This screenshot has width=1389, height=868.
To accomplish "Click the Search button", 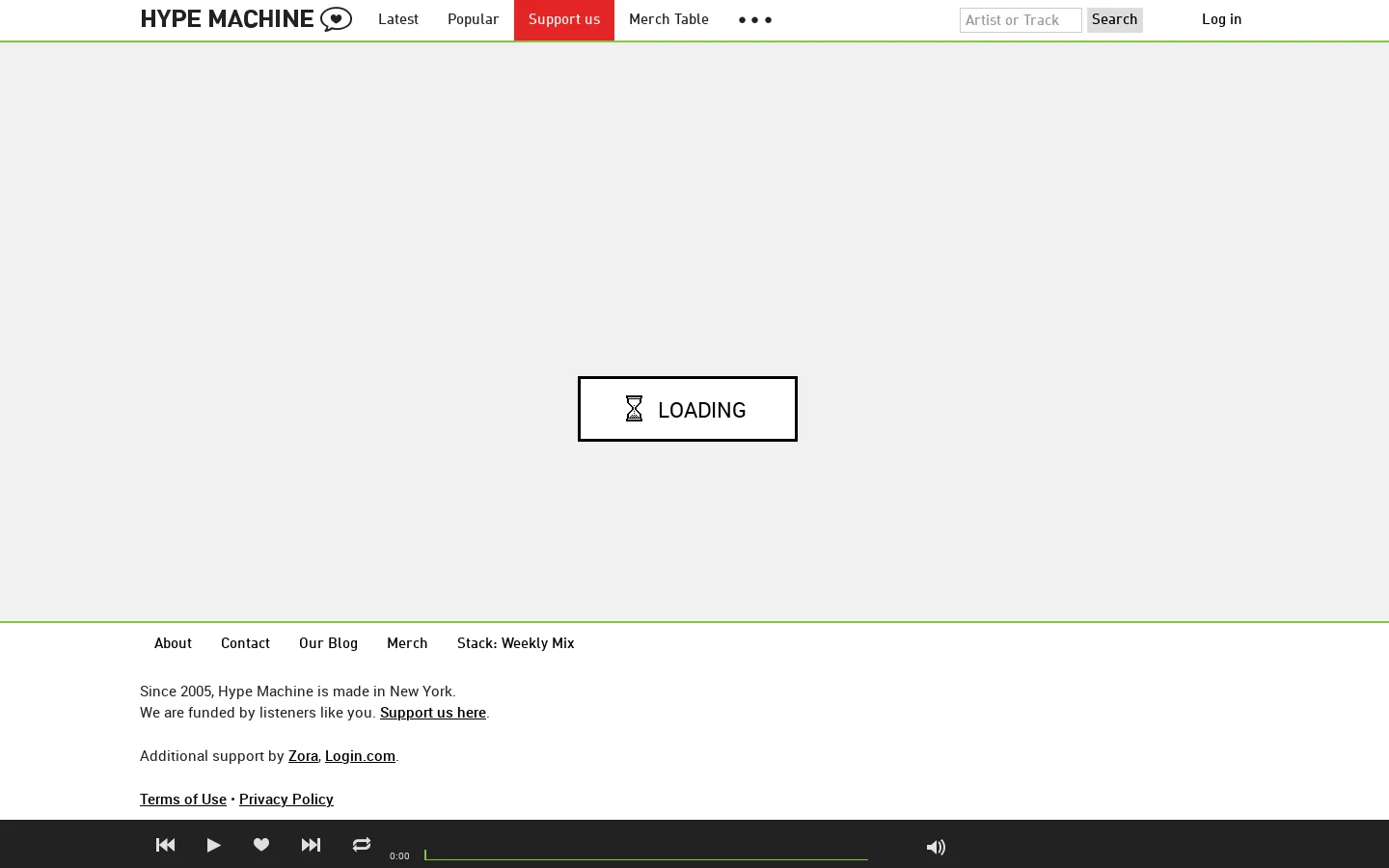I will click(1115, 19).
